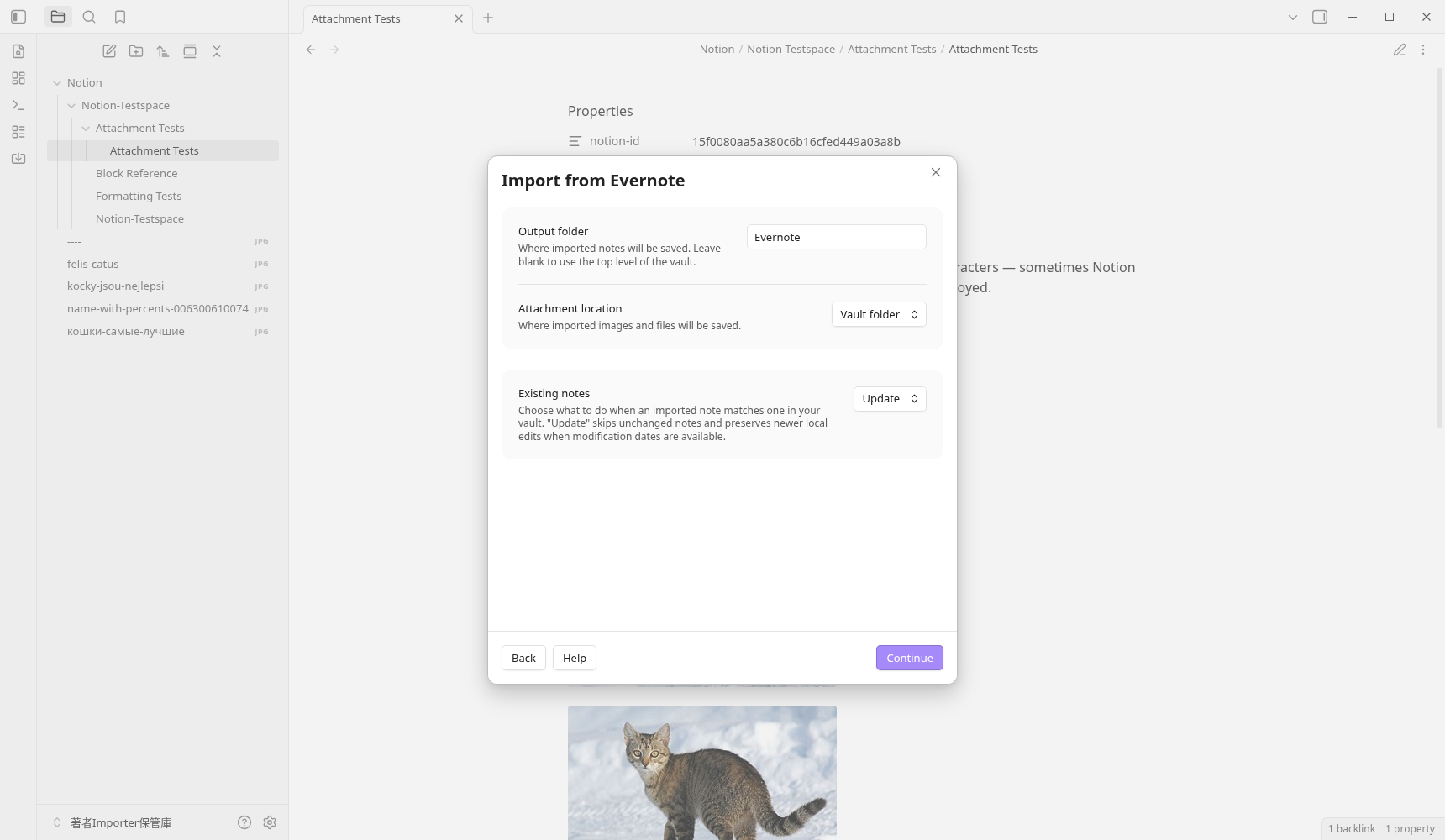Click the 1 backlink status item
Image resolution: width=1445 pixels, height=840 pixels.
(1351, 828)
